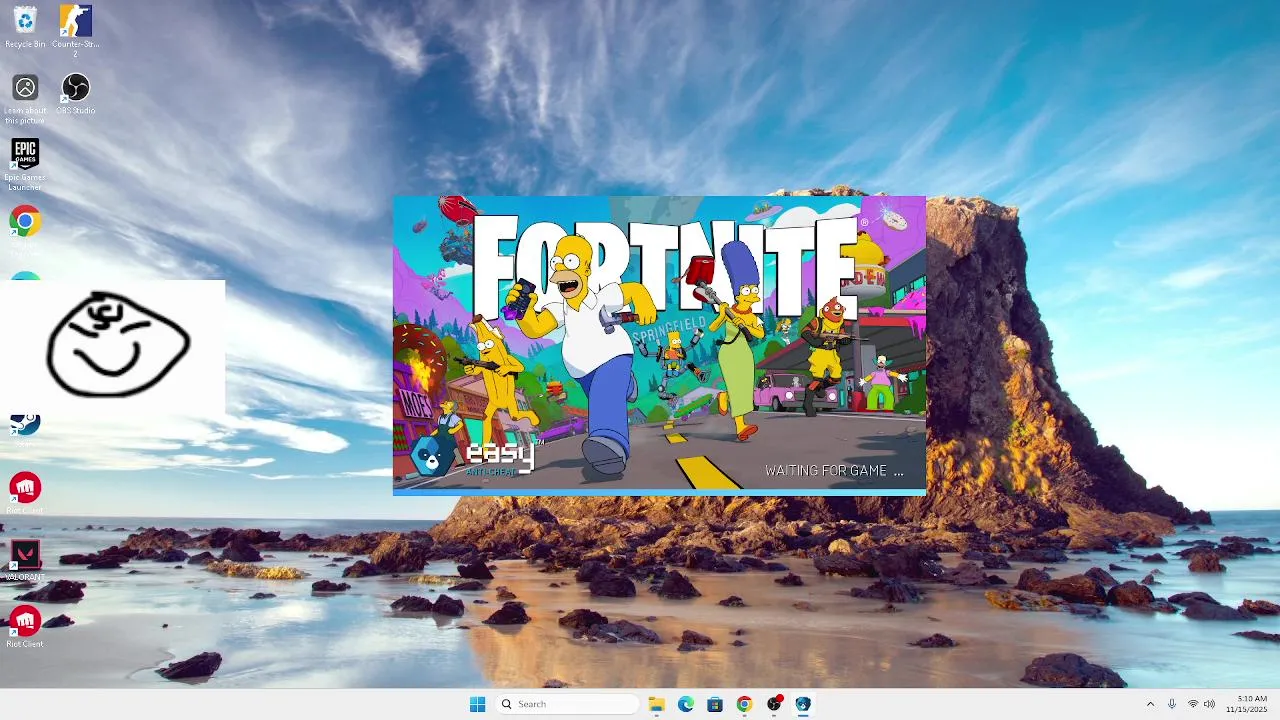Screen dimensions: 1280x720
Task: Select the Epic Games Launcher shortcut
Action: point(25,164)
